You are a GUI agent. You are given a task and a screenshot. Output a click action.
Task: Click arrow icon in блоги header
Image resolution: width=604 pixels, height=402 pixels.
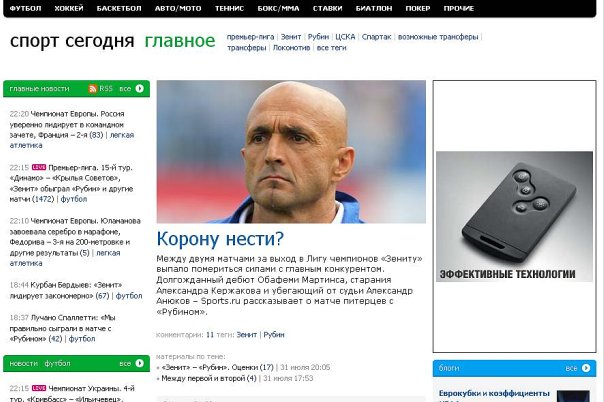586,368
